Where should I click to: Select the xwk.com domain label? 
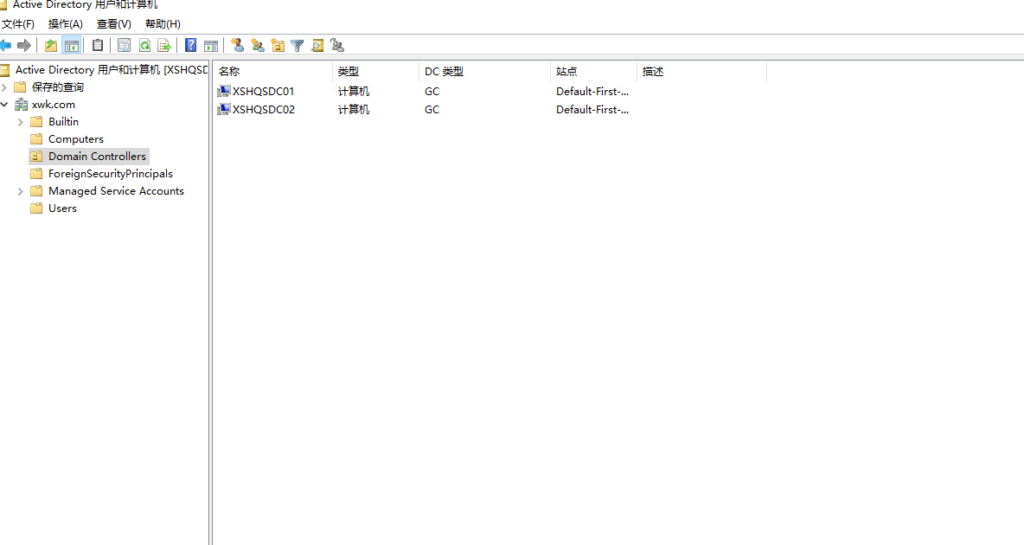(54, 104)
